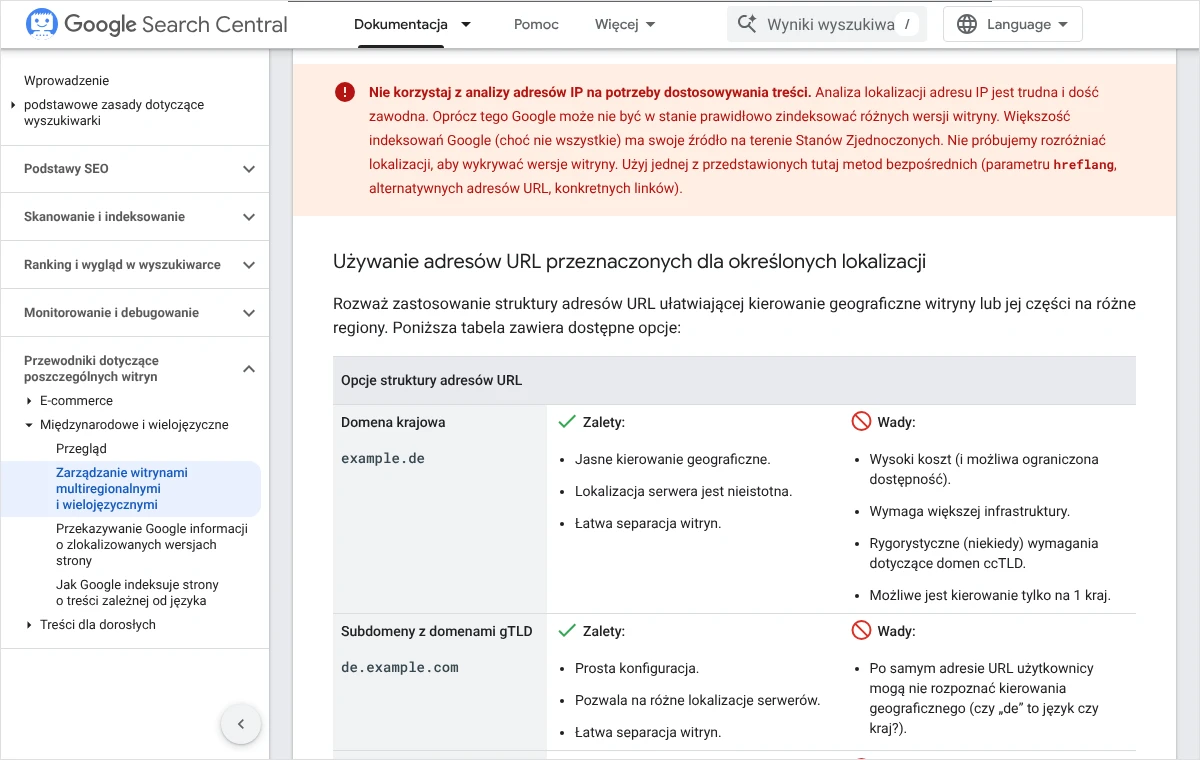Viewport: 1200px width, 760px height.
Task: Open the Pomoc tab
Action: (536, 24)
